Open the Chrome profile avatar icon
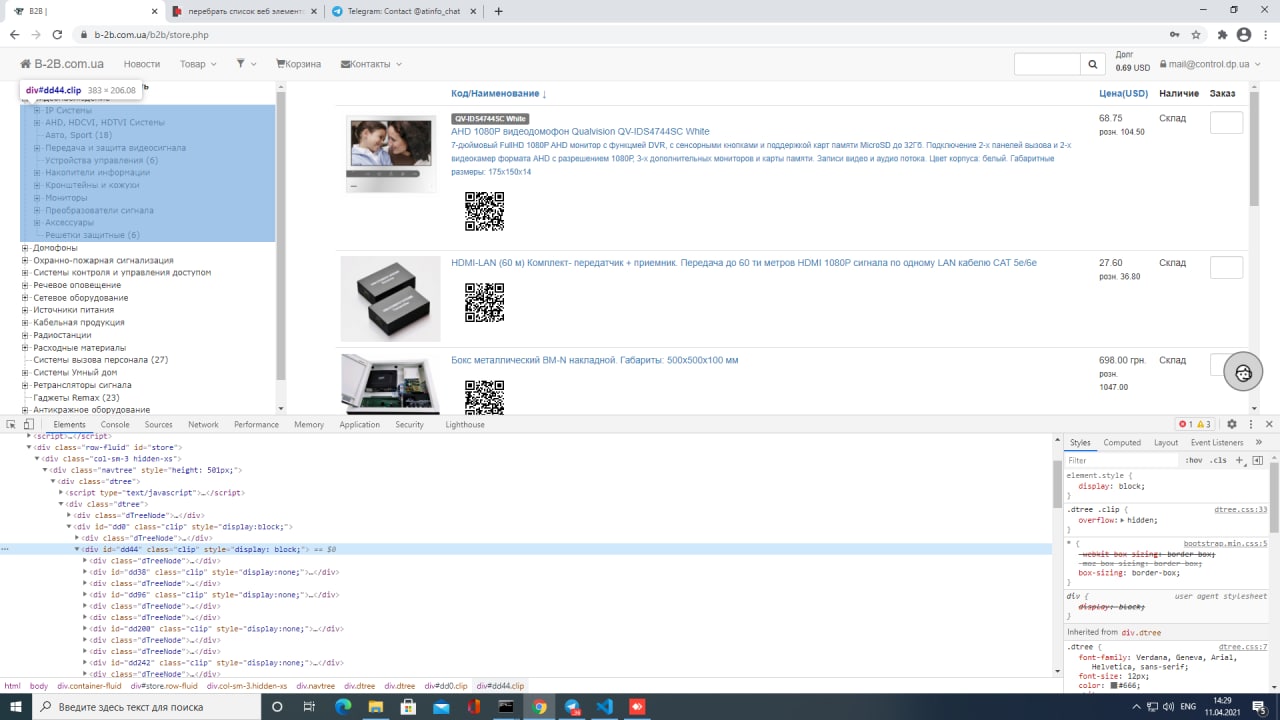 coord(1244,35)
